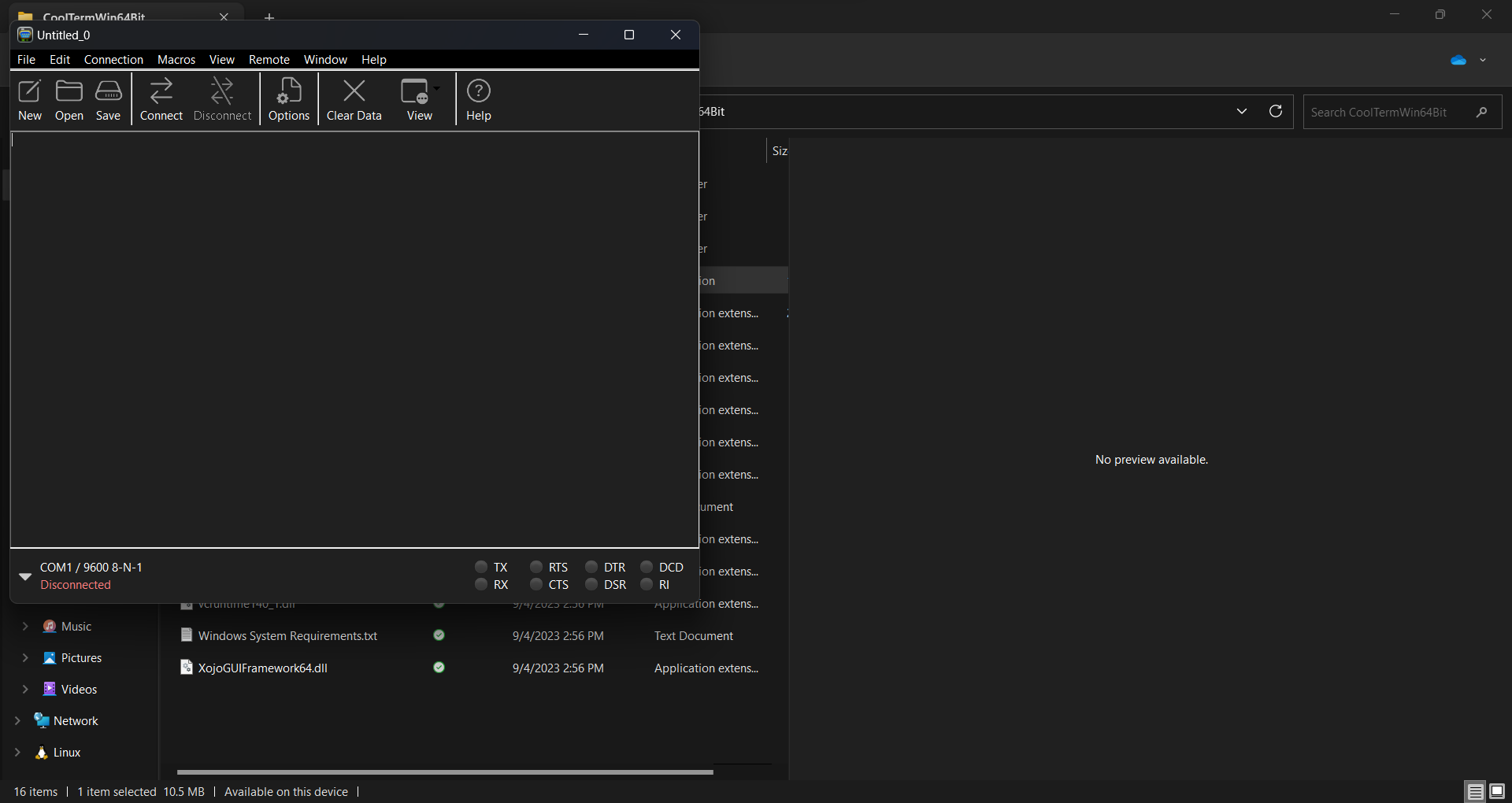Open the Help toolbar icon
The image size is (1512, 803).
point(478,99)
